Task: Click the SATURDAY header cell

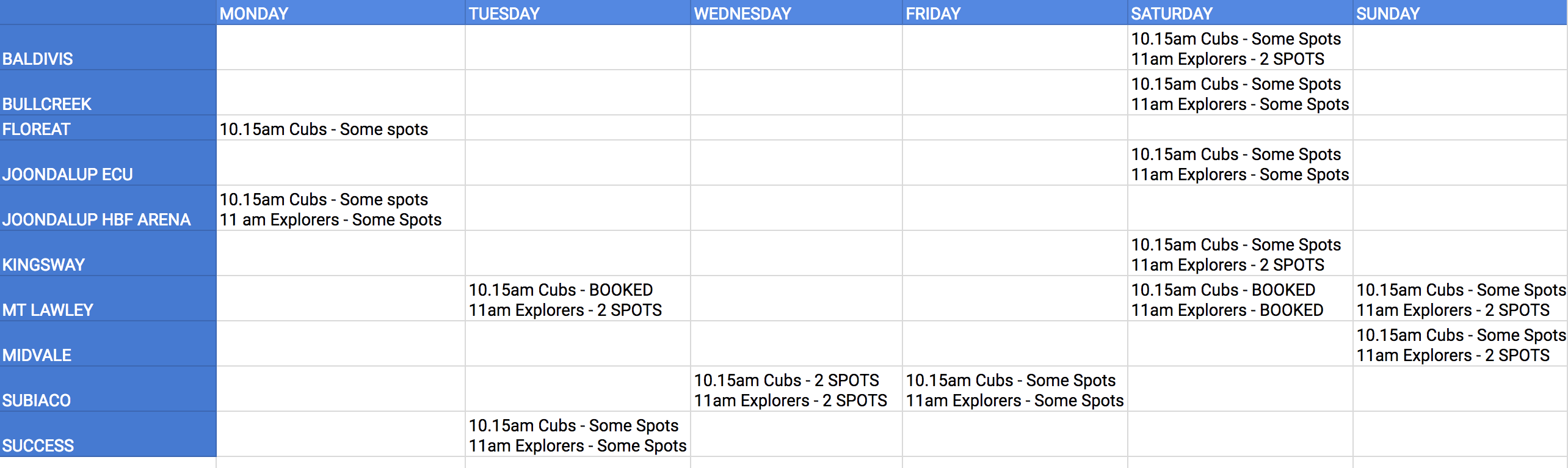Action: (x=1240, y=13)
